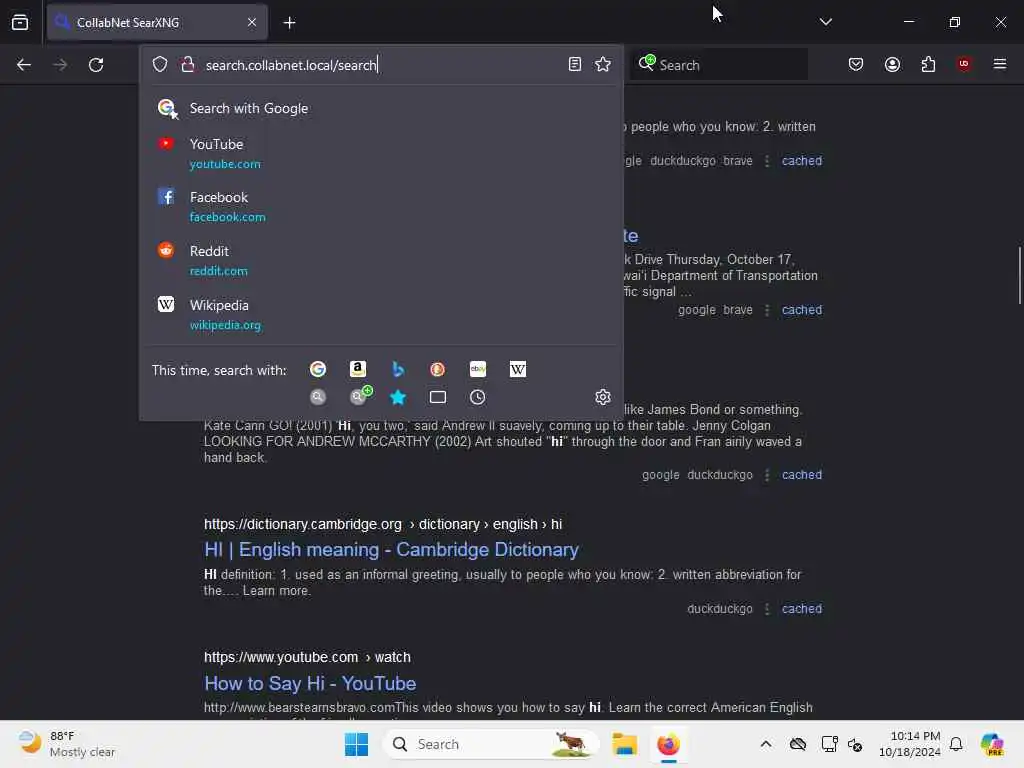Open the muted volume tray icon
The width and height of the screenshot is (1024, 768).
(855, 744)
